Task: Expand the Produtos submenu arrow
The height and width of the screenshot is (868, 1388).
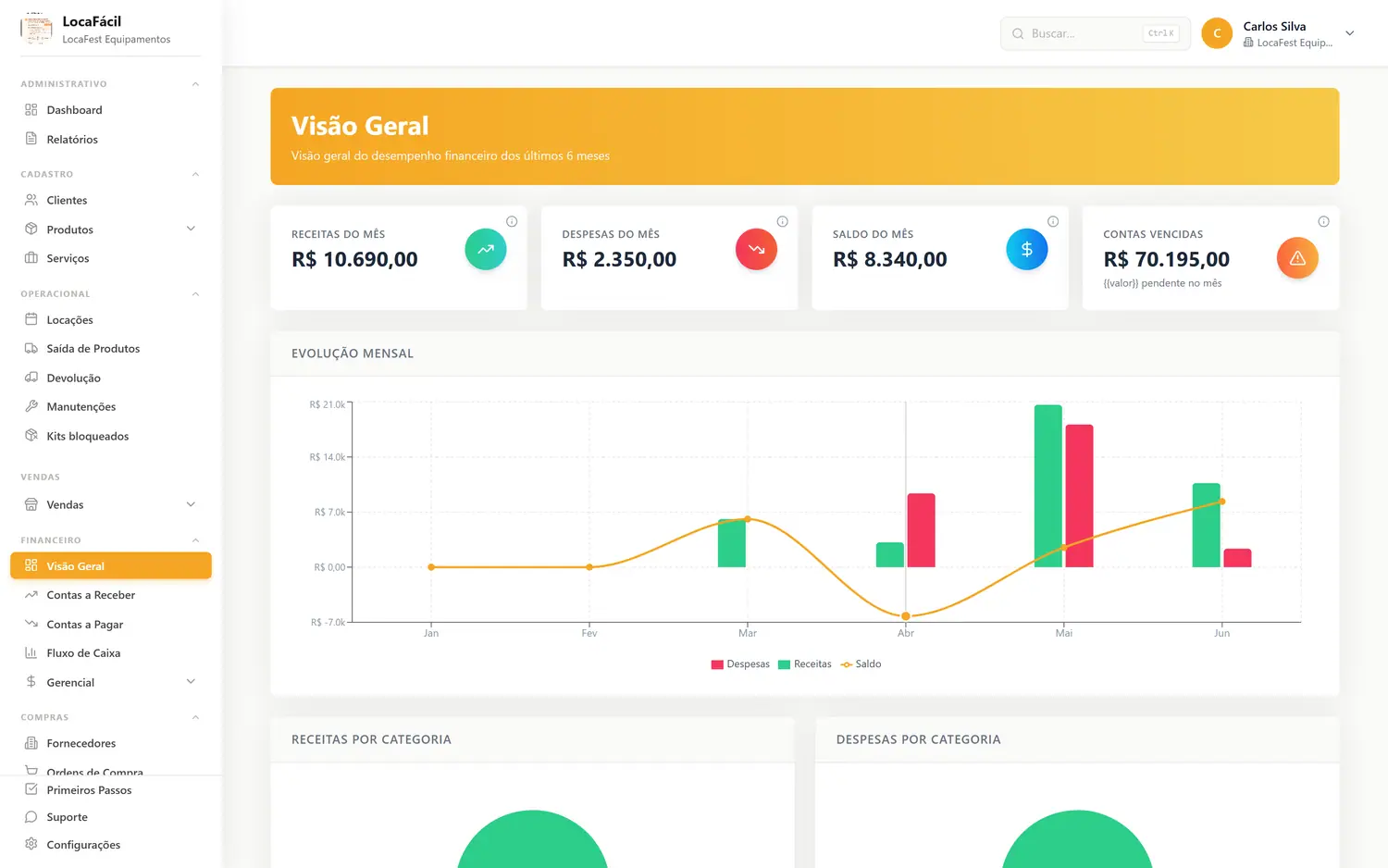Action: pos(191,229)
